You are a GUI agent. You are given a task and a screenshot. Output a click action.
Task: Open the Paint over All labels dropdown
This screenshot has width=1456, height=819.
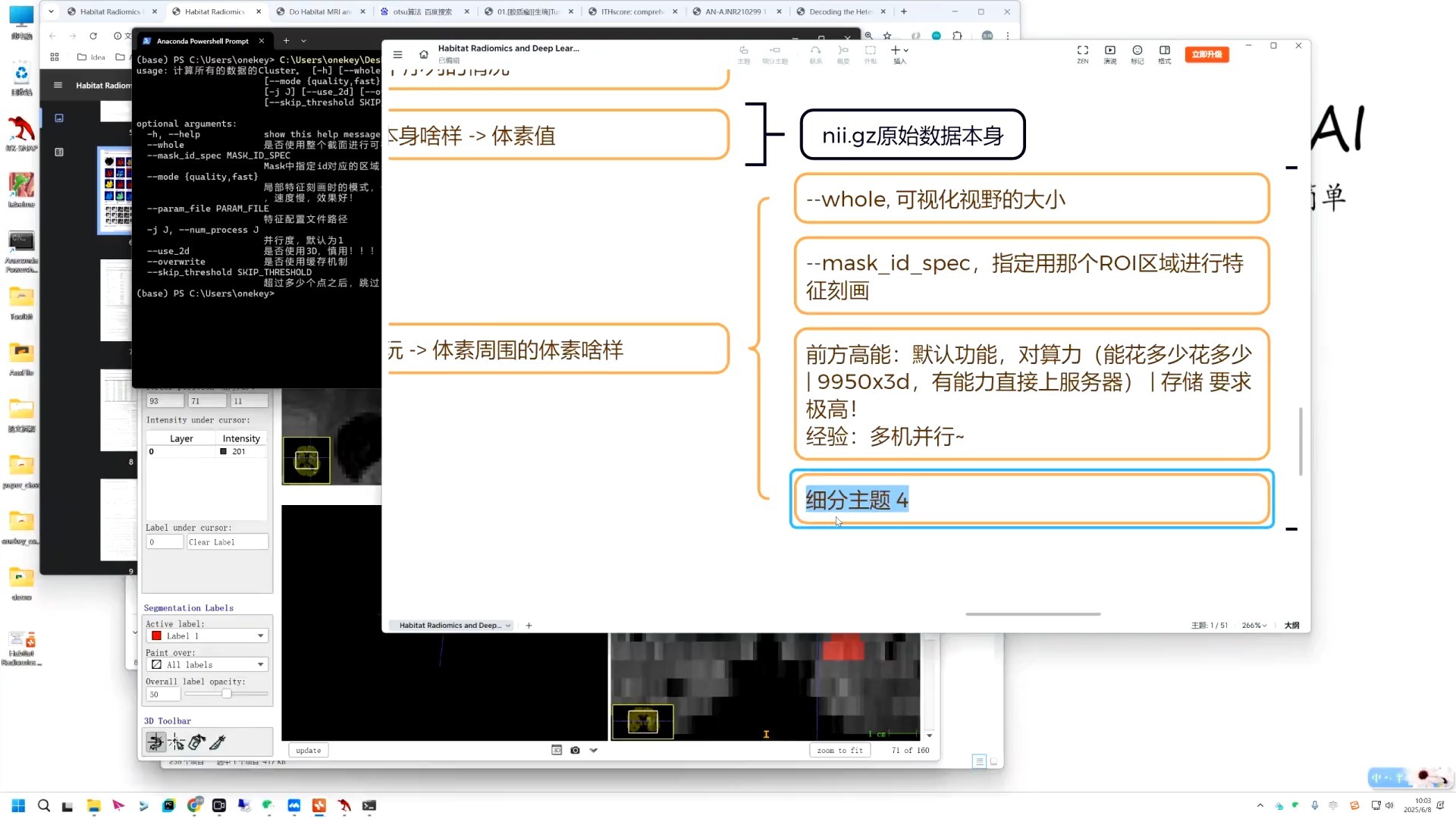208,664
